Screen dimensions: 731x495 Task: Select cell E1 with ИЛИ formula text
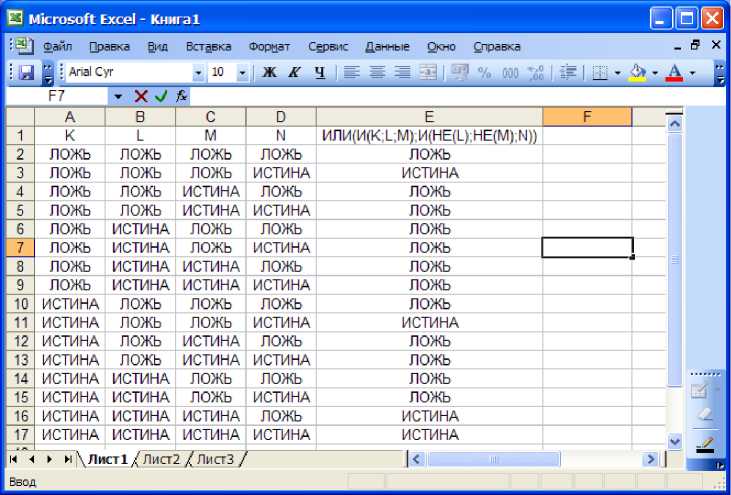[x=429, y=136]
